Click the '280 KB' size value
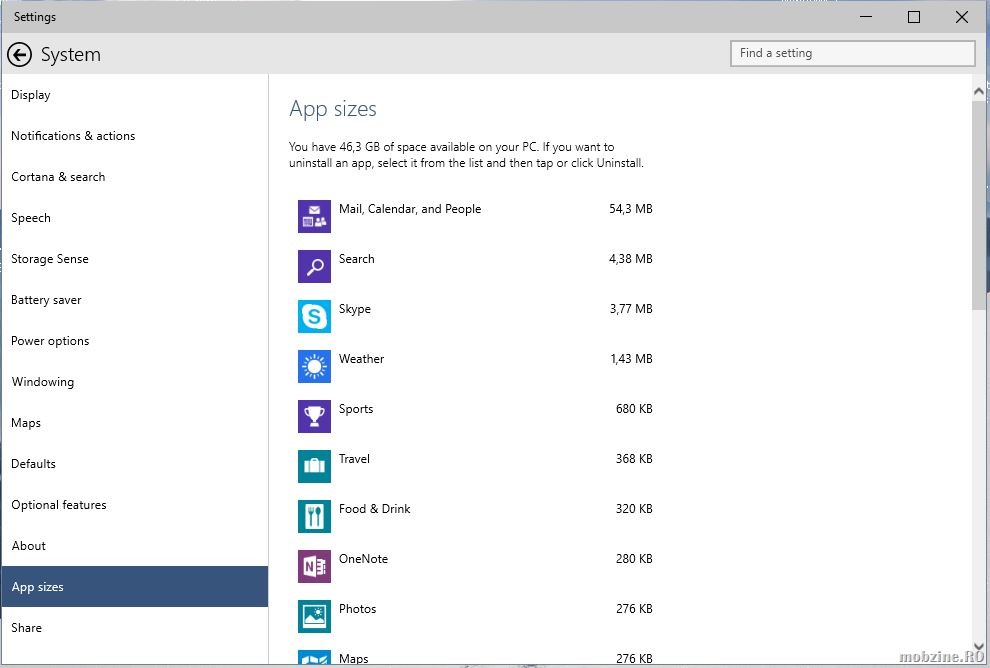This screenshot has height=668, width=990. [x=635, y=559]
